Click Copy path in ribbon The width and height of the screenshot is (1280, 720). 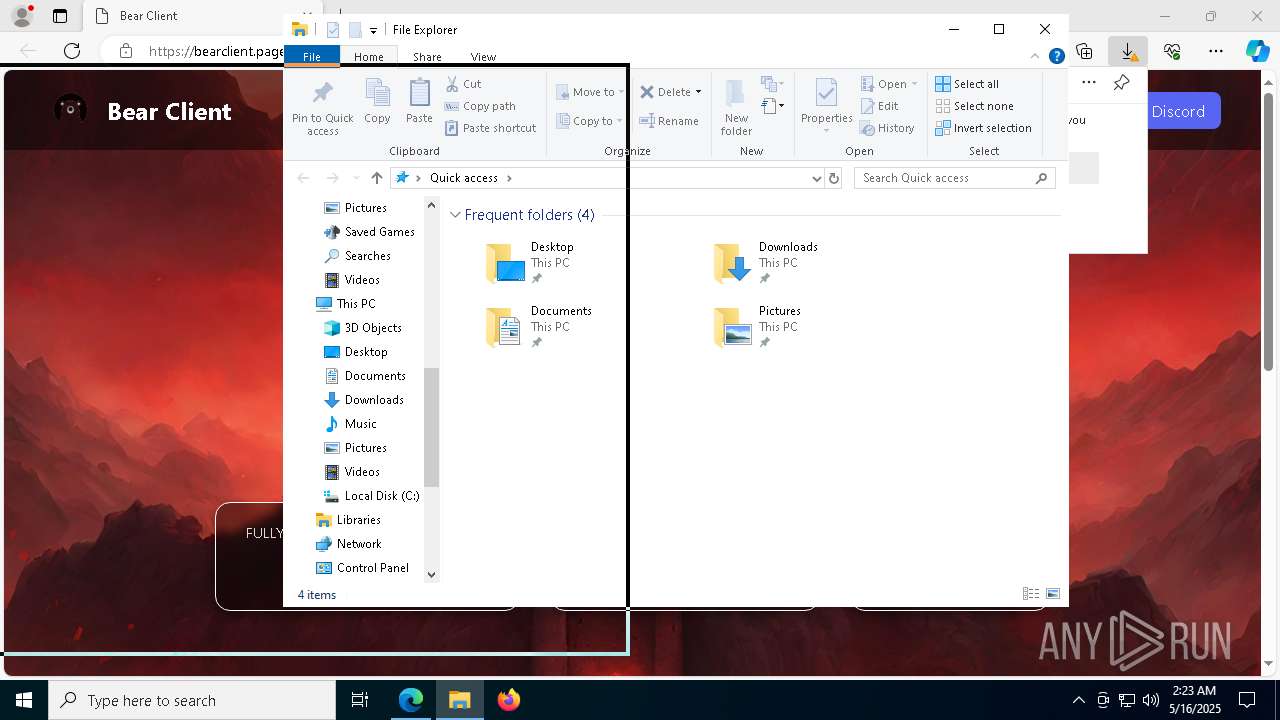click(480, 106)
